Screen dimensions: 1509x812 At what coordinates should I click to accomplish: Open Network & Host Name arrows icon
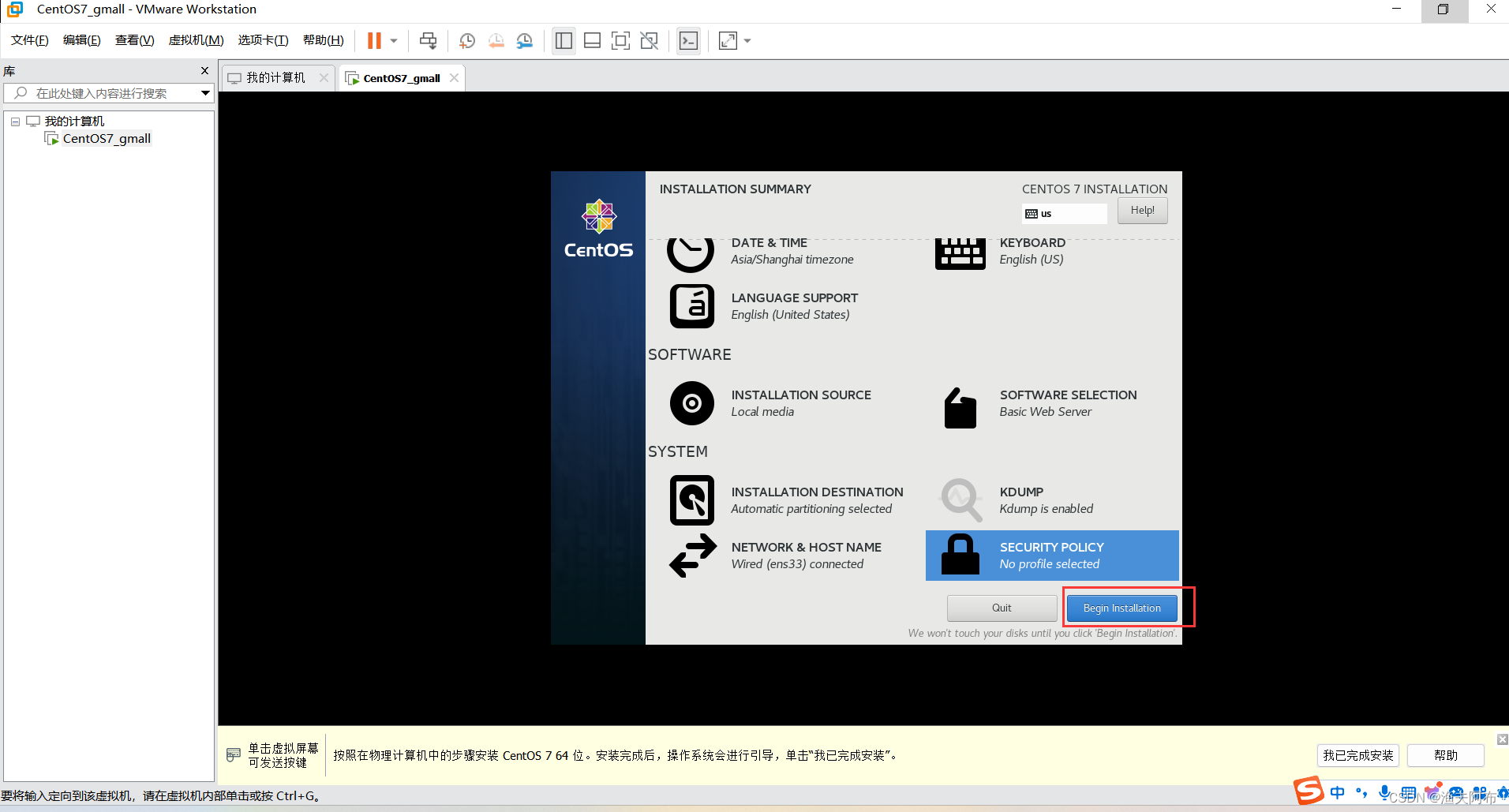click(692, 556)
